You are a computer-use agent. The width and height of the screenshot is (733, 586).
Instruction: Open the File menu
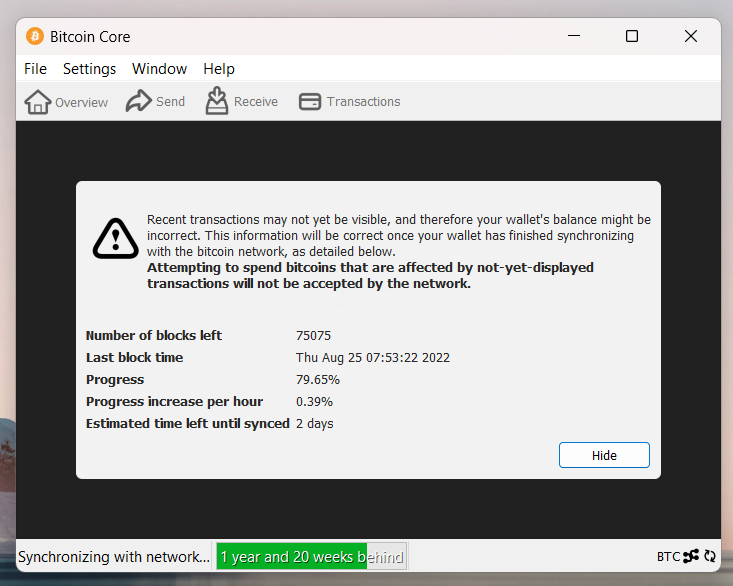pos(36,69)
